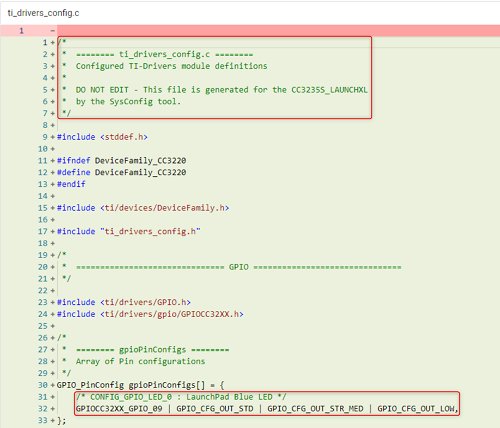
Task: Click the "ti_drivers_config.h" include string
Action: tap(150, 231)
